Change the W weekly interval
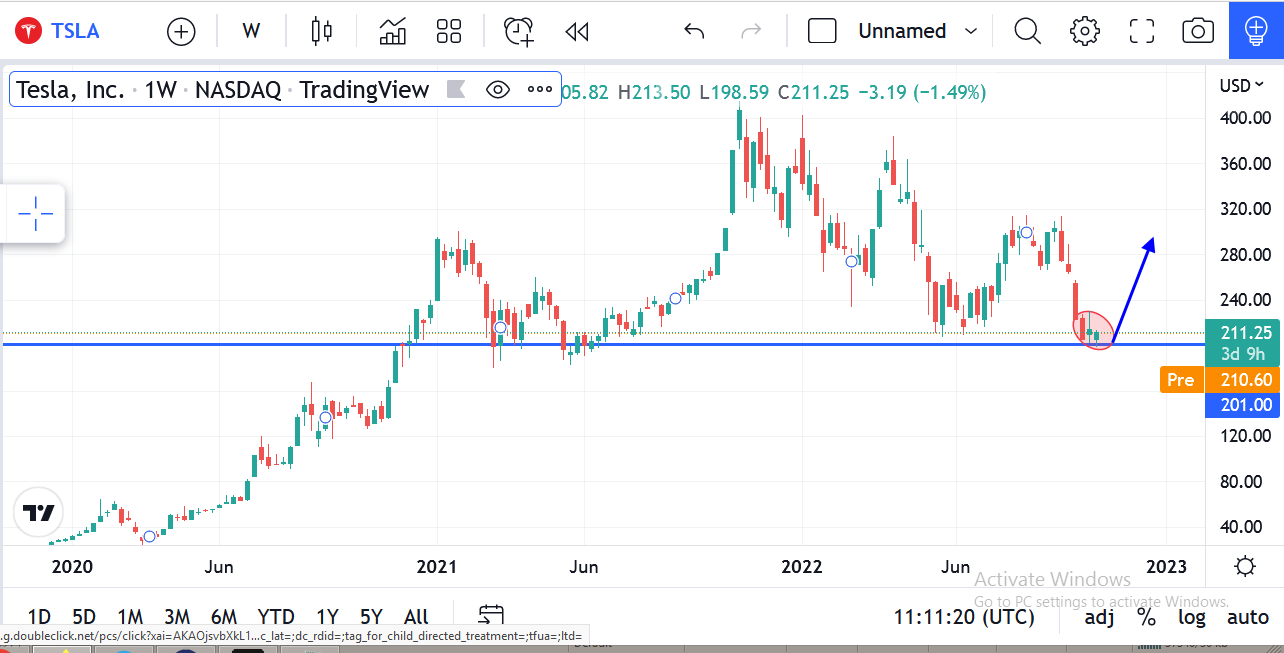This screenshot has height=653, width=1284. [251, 31]
